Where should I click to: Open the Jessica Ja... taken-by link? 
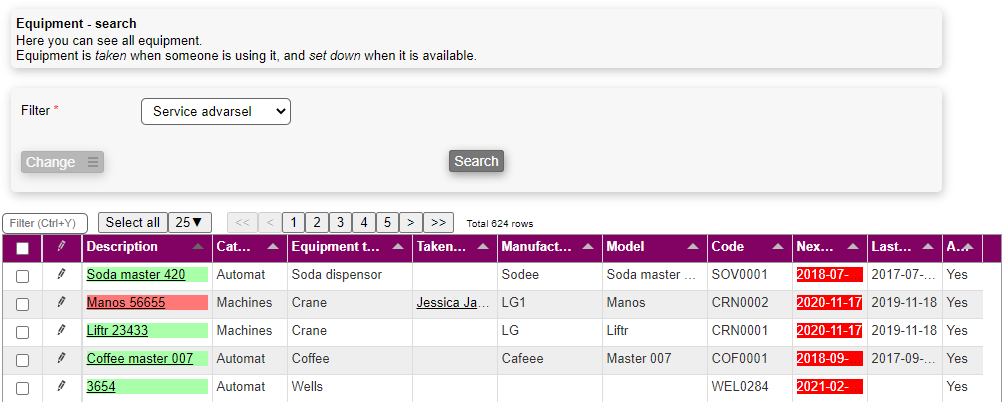(452, 302)
